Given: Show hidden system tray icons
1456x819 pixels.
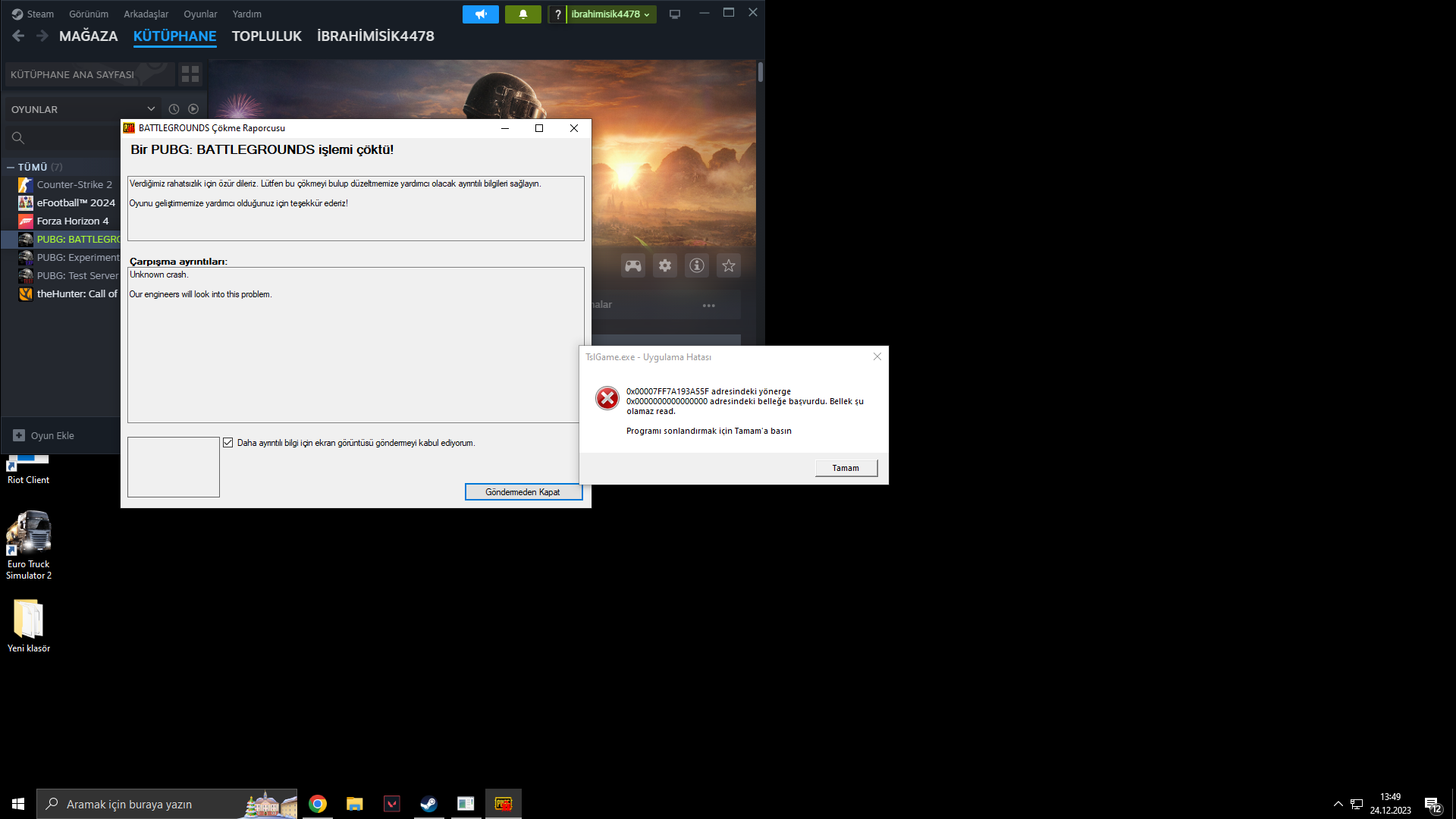Looking at the screenshot, I should (1338, 804).
